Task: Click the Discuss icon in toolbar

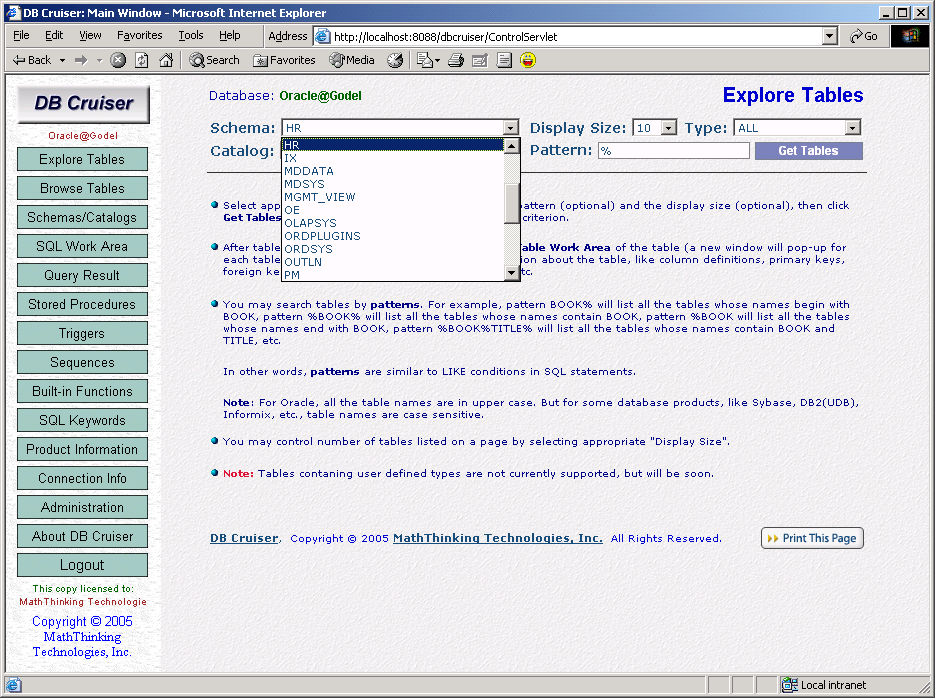Action: [x=504, y=60]
